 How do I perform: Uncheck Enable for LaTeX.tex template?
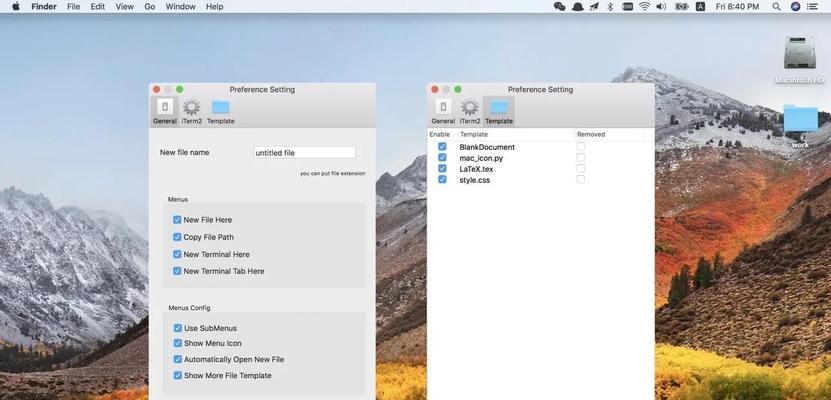click(442, 168)
